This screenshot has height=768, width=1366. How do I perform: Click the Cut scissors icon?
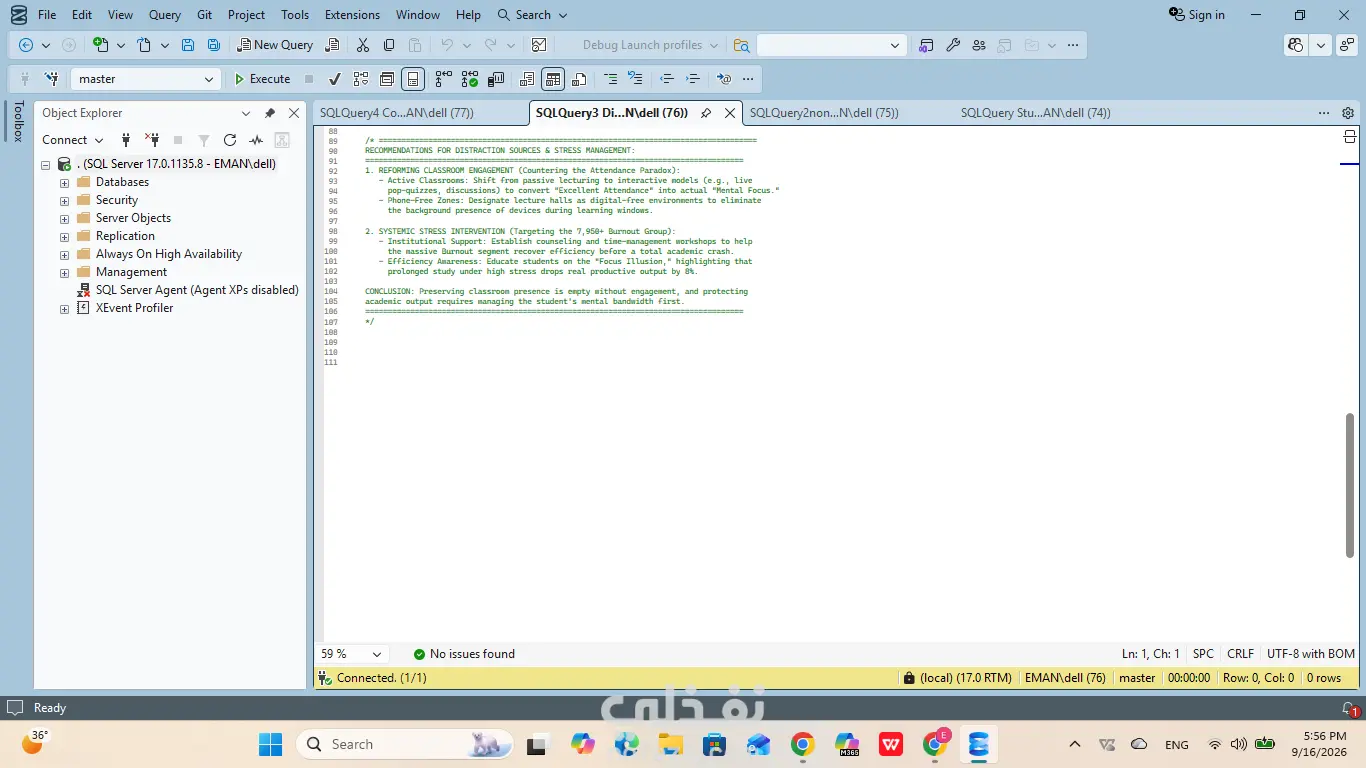click(x=363, y=45)
